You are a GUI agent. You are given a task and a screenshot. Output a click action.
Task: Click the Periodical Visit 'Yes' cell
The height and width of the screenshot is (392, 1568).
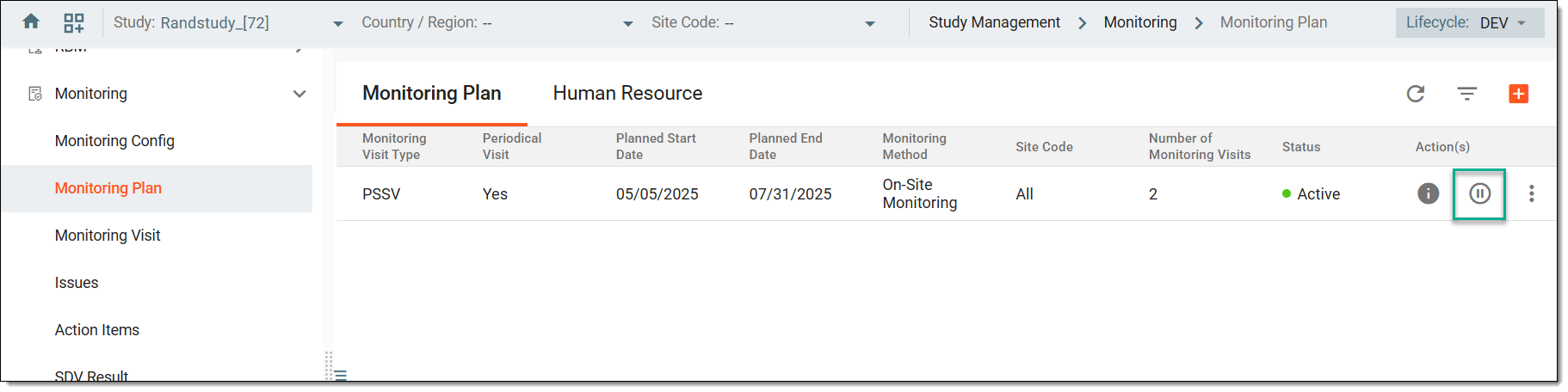(x=495, y=194)
